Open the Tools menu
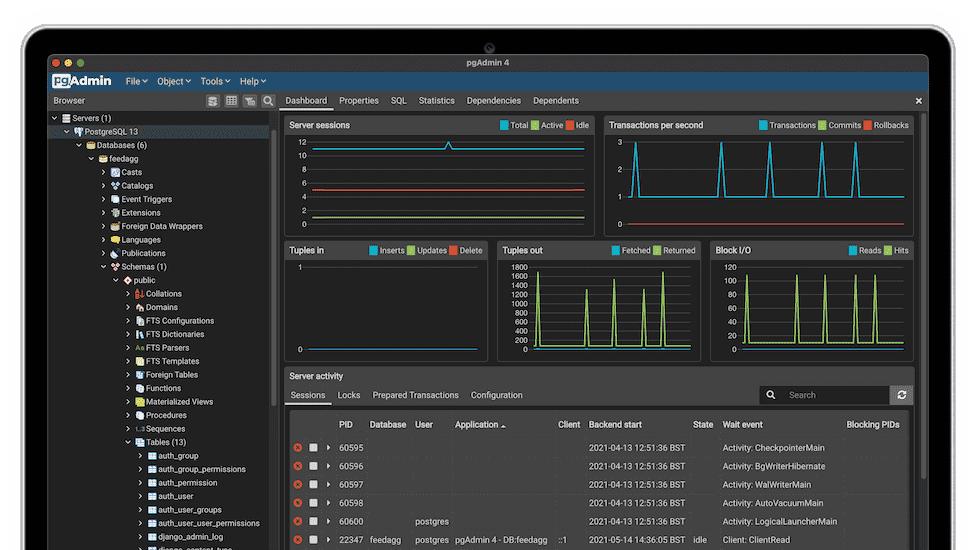Viewport: 976px width, 550px height. (x=214, y=81)
